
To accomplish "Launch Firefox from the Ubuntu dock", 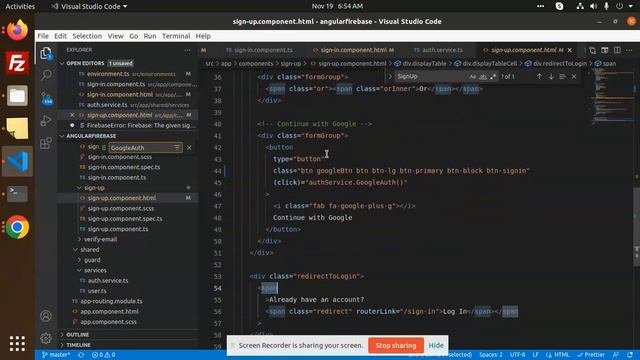I will (17, 30).
